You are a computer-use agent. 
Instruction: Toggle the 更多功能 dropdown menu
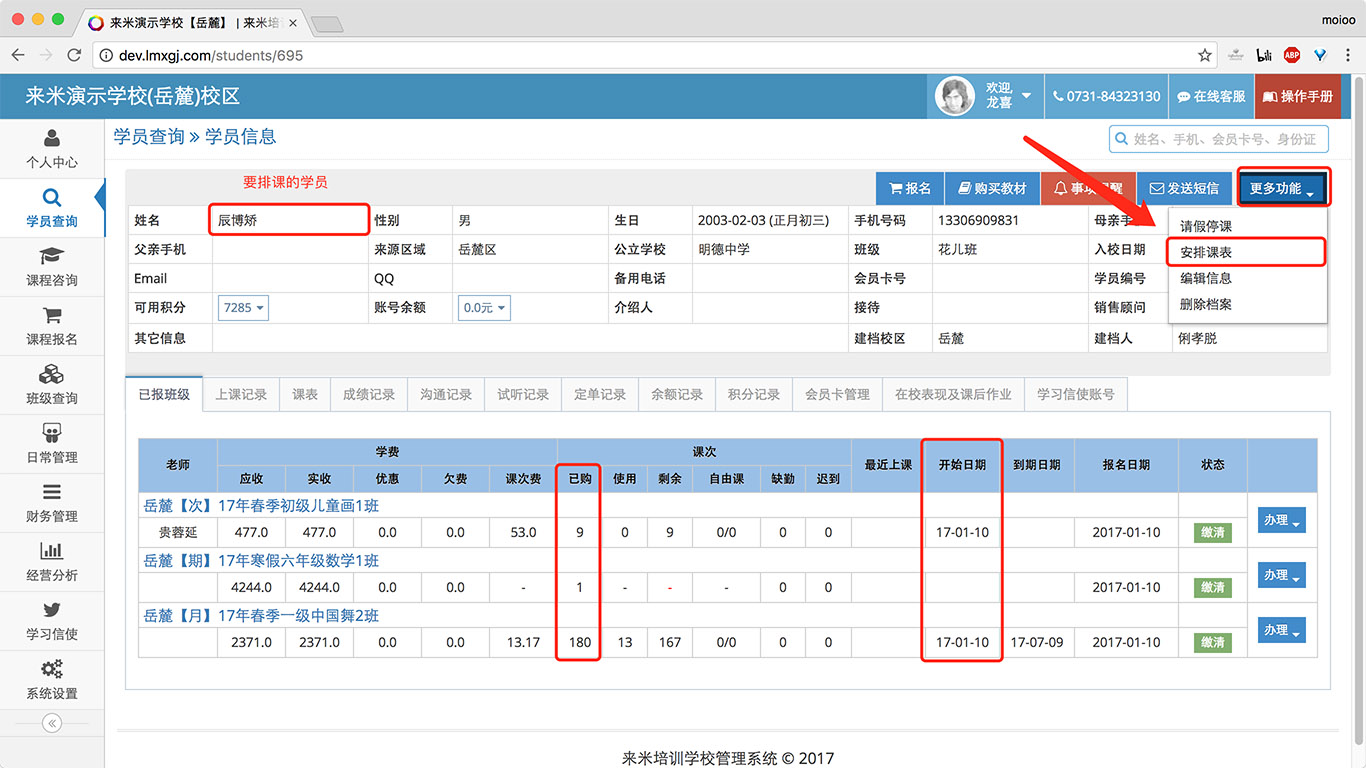pos(1282,188)
